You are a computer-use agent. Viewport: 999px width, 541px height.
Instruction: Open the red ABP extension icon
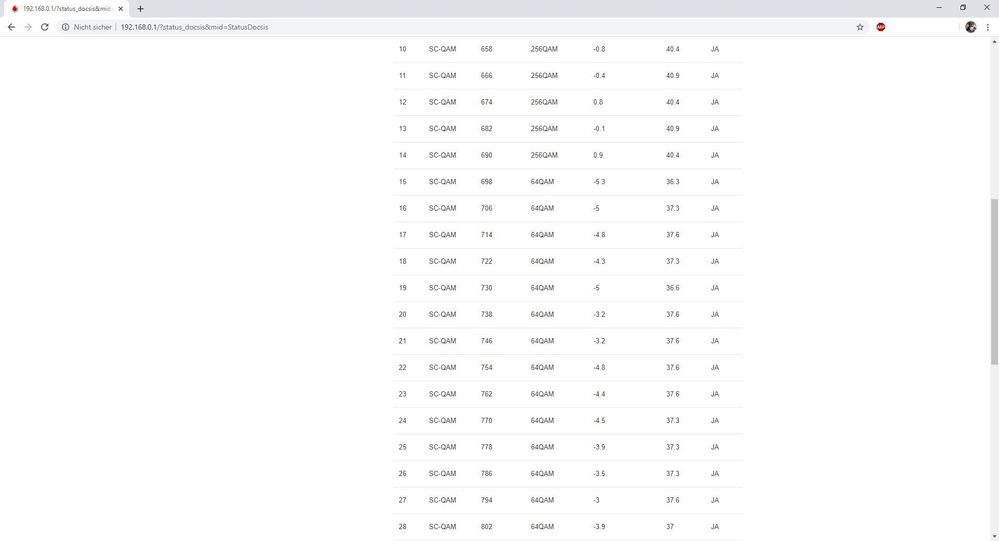(880, 27)
